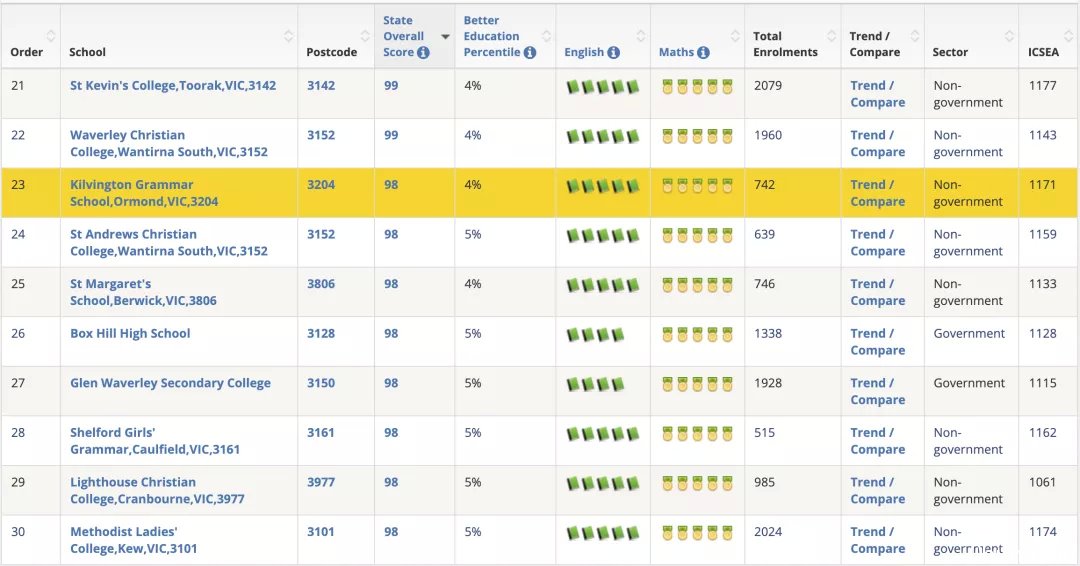Open Kilvington Grammar School, Ormond link
Screen dimensions: 1080x566
(x=144, y=193)
